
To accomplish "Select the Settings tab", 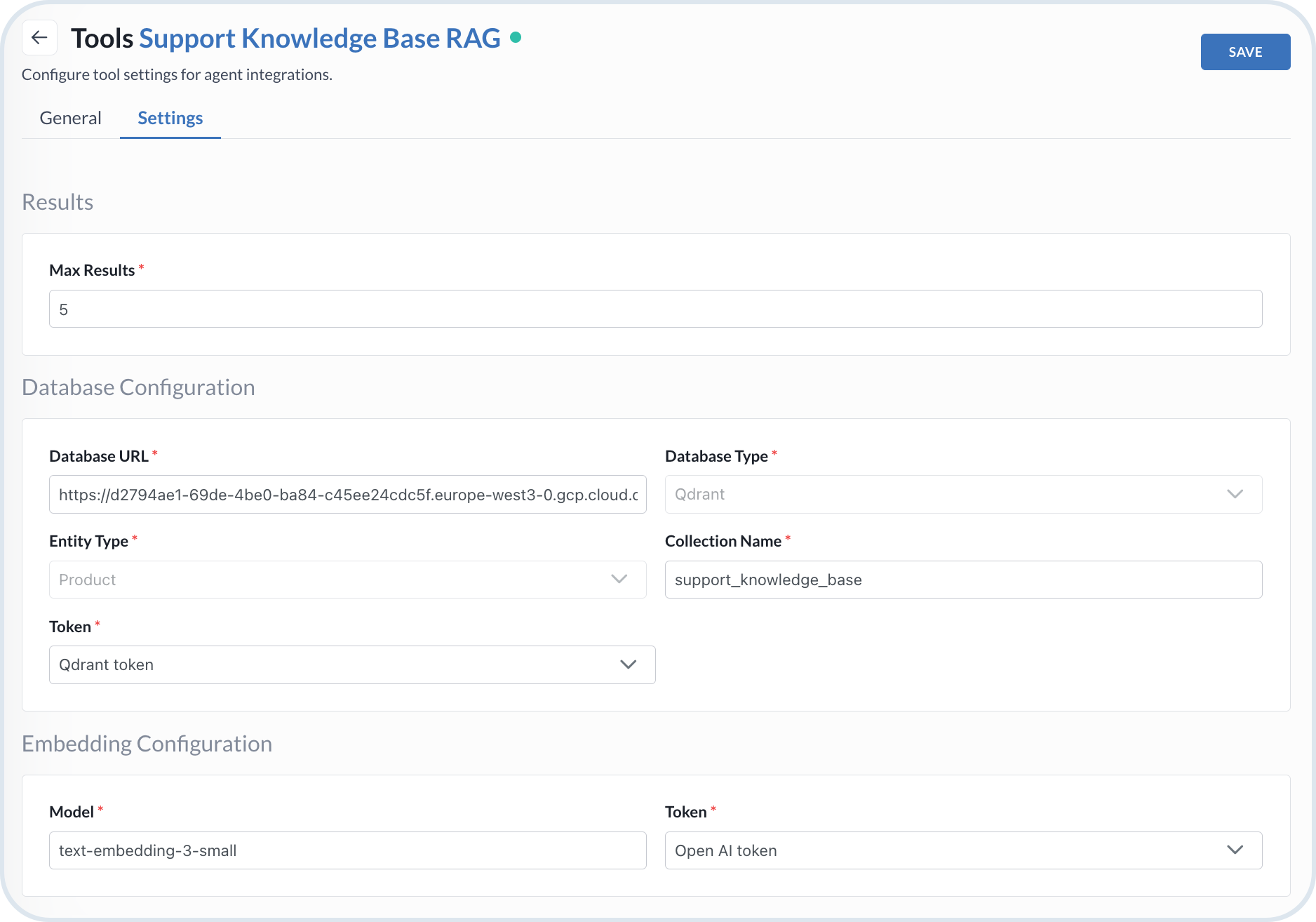I will click(x=170, y=118).
